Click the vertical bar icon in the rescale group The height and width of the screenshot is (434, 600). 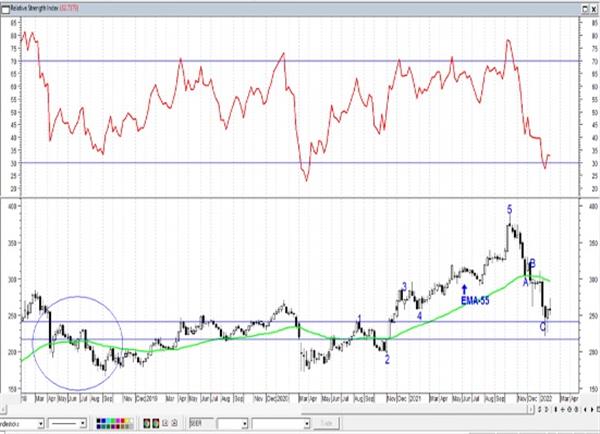pos(556,410)
